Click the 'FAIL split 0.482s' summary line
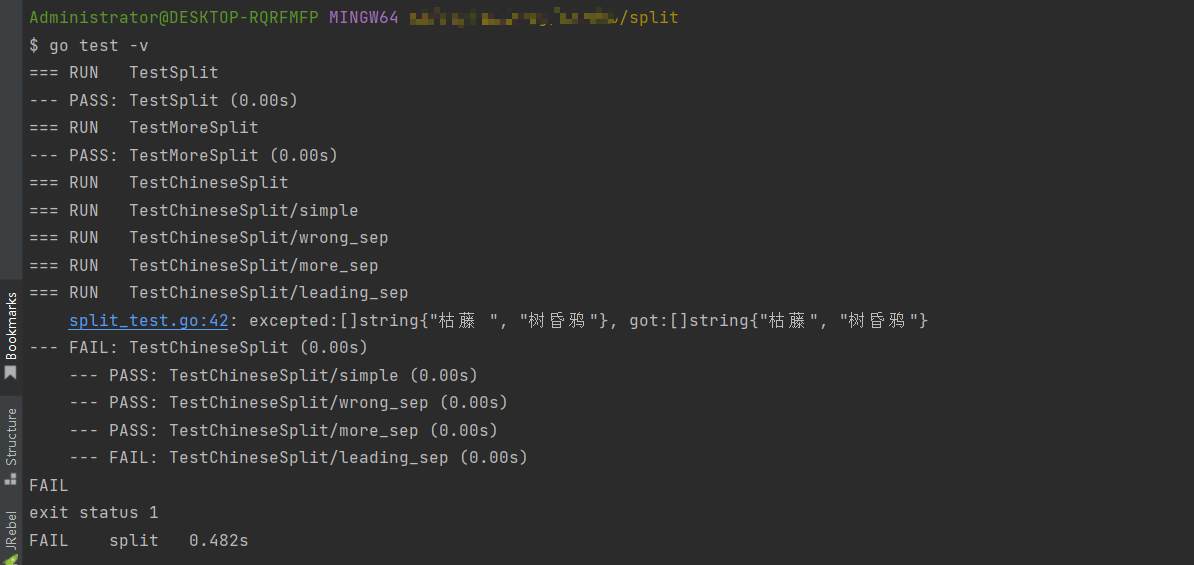Screen dimensions: 1194x565 (138, 540)
